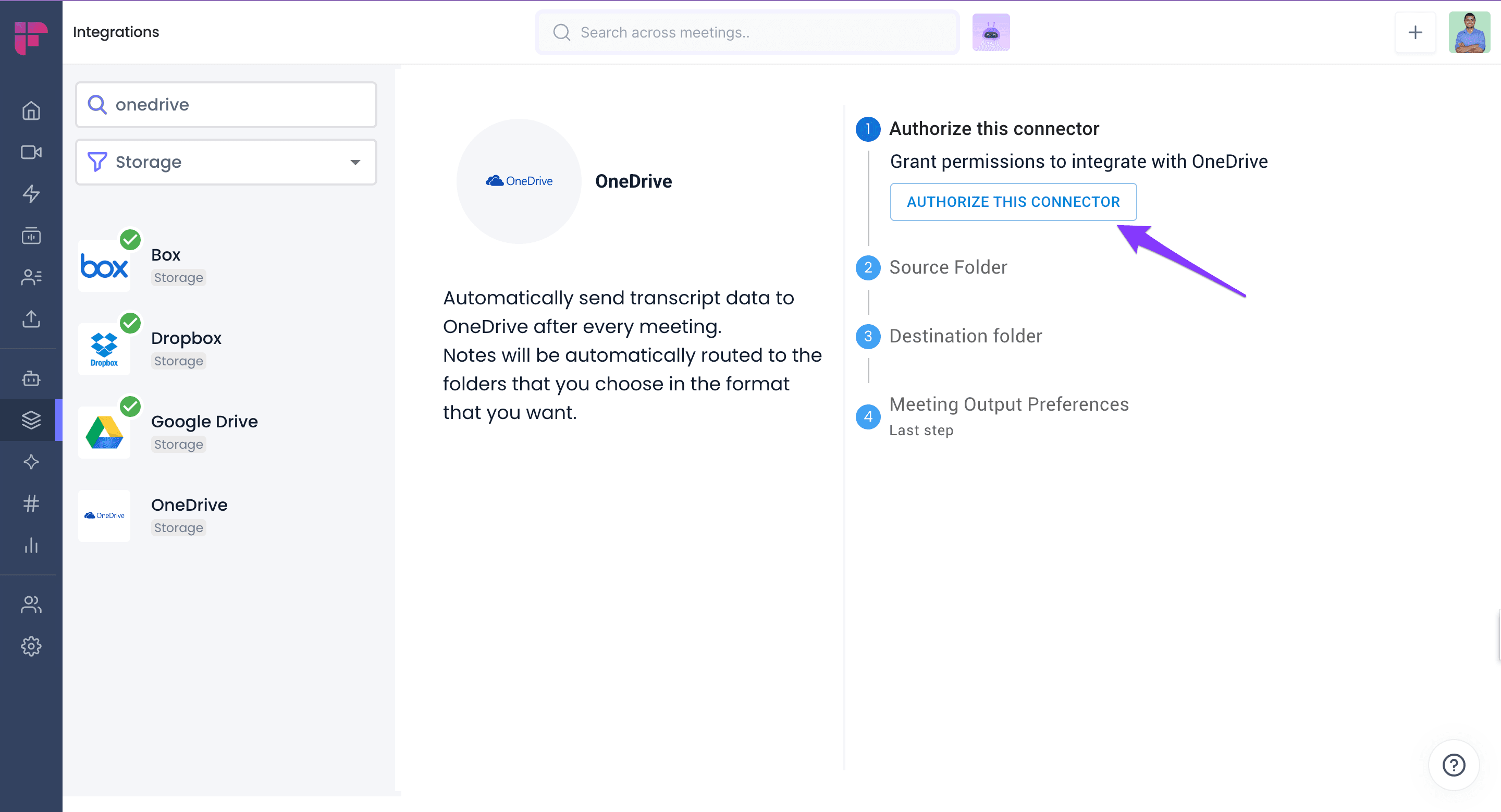Click the Box logo tile
Screen dimensions: 1501x812
104,266
